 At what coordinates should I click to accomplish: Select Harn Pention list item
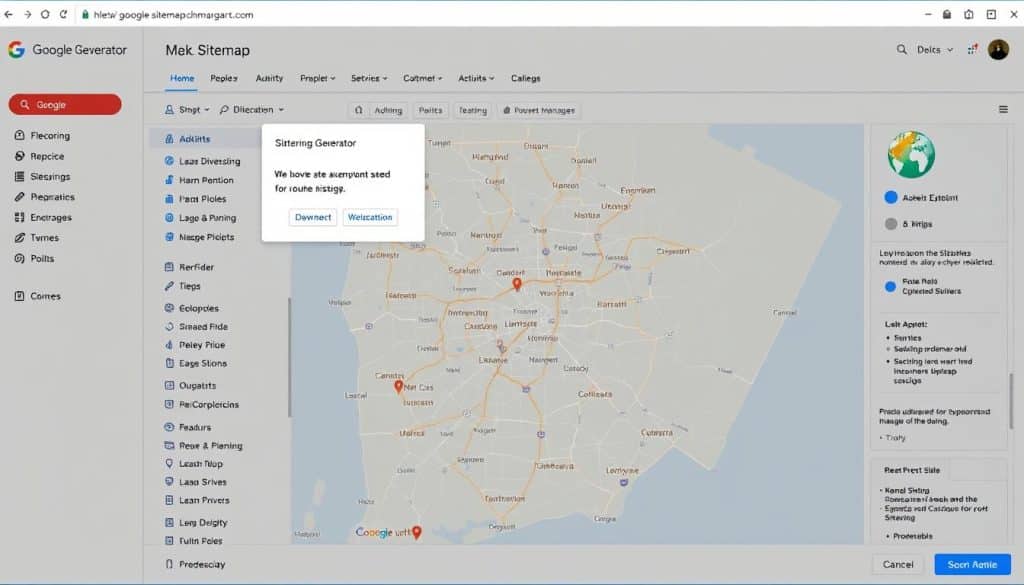coord(199,180)
